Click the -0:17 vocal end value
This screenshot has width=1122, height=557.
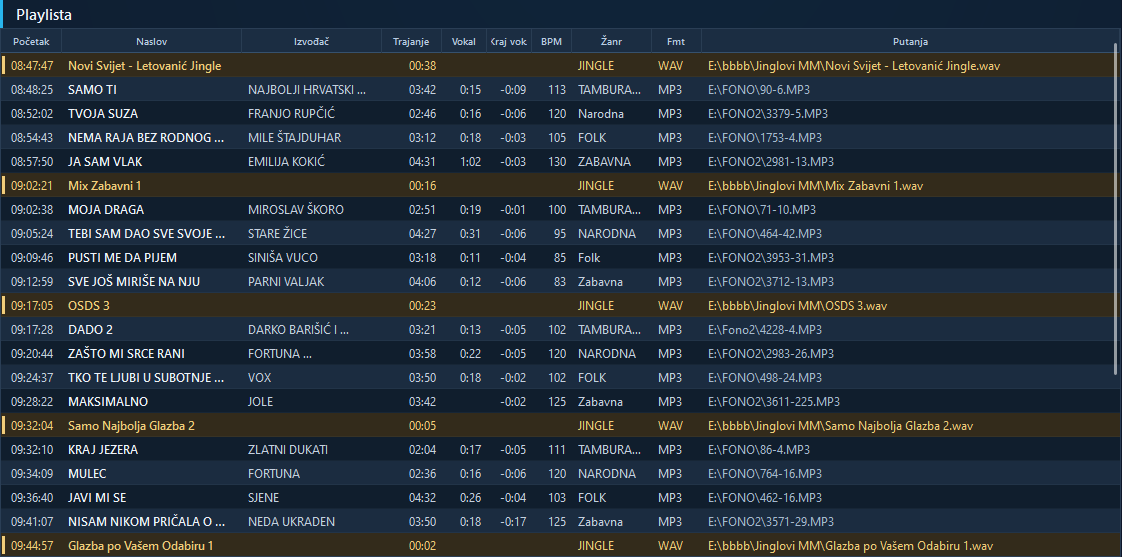pyautogui.click(x=513, y=521)
